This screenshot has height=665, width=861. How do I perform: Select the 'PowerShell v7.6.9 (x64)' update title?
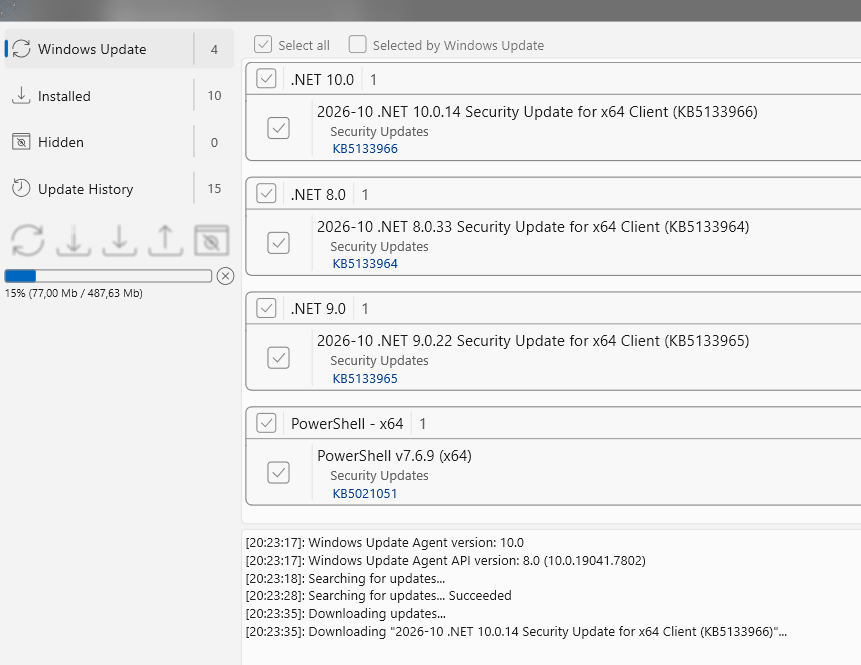pos(394,456)
